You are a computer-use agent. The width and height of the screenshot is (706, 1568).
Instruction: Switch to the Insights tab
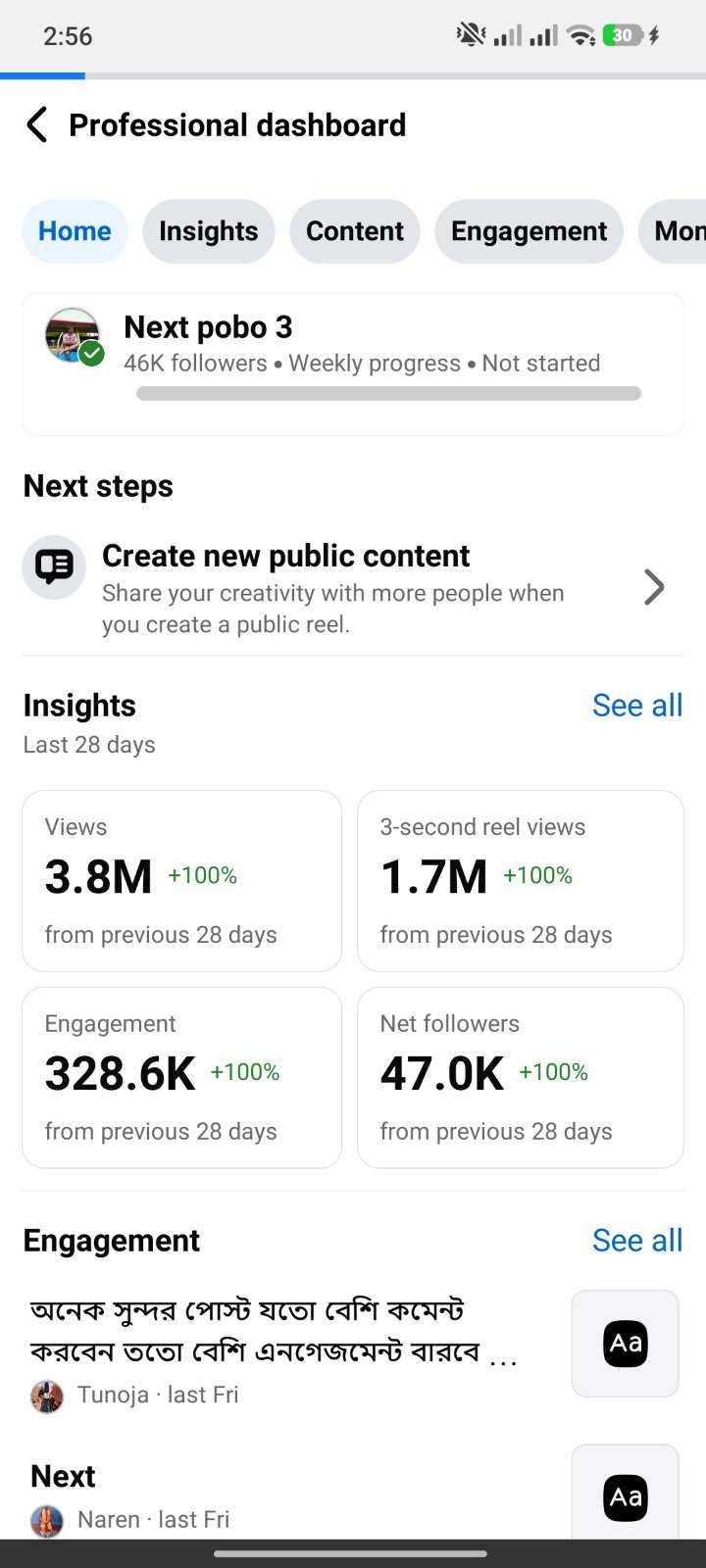point(209,231)
